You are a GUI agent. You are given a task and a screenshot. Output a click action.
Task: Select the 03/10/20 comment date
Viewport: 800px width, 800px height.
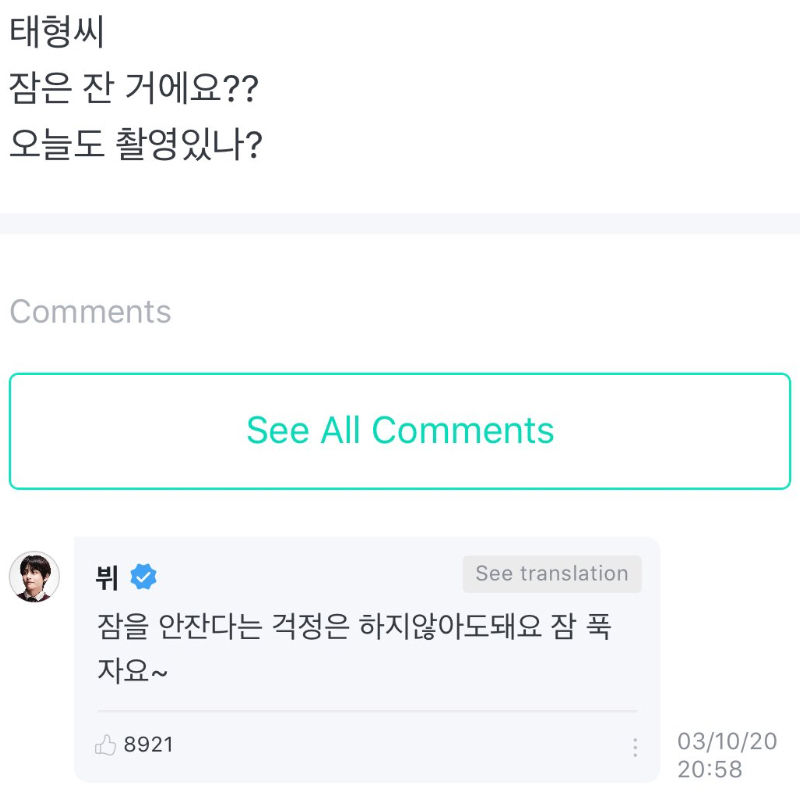point(727,741)
